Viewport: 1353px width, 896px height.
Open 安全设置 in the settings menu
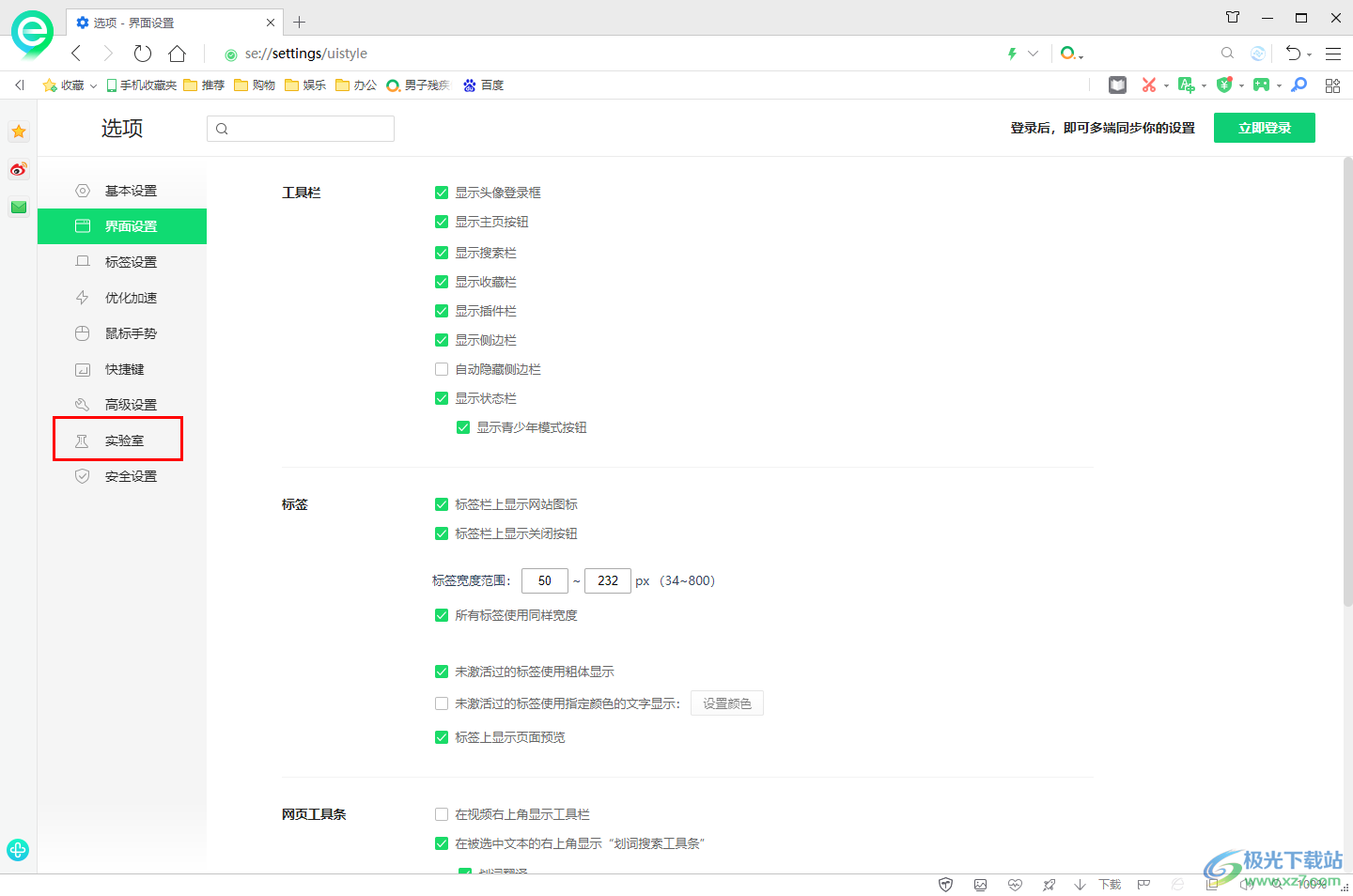tap(122, 476)
